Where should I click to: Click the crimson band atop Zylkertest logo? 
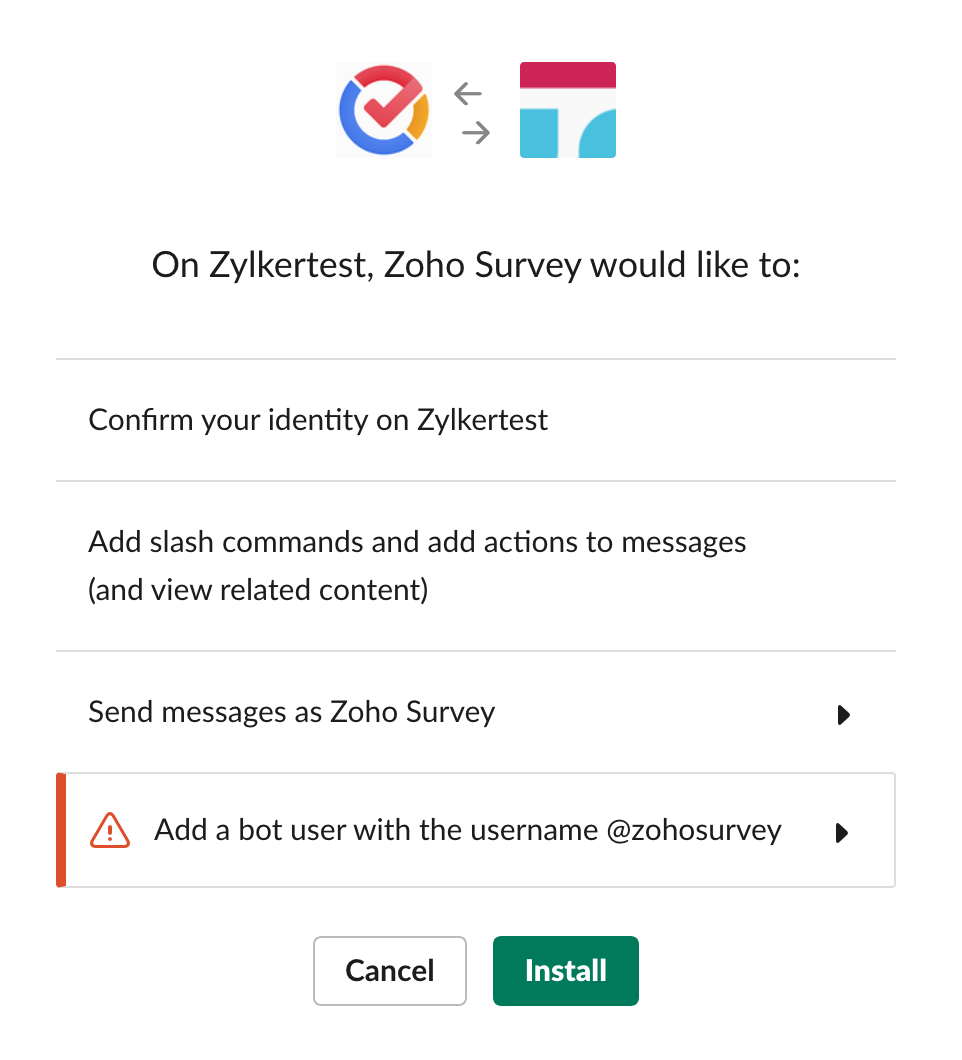pyautogui.click(x=568, y=75)
